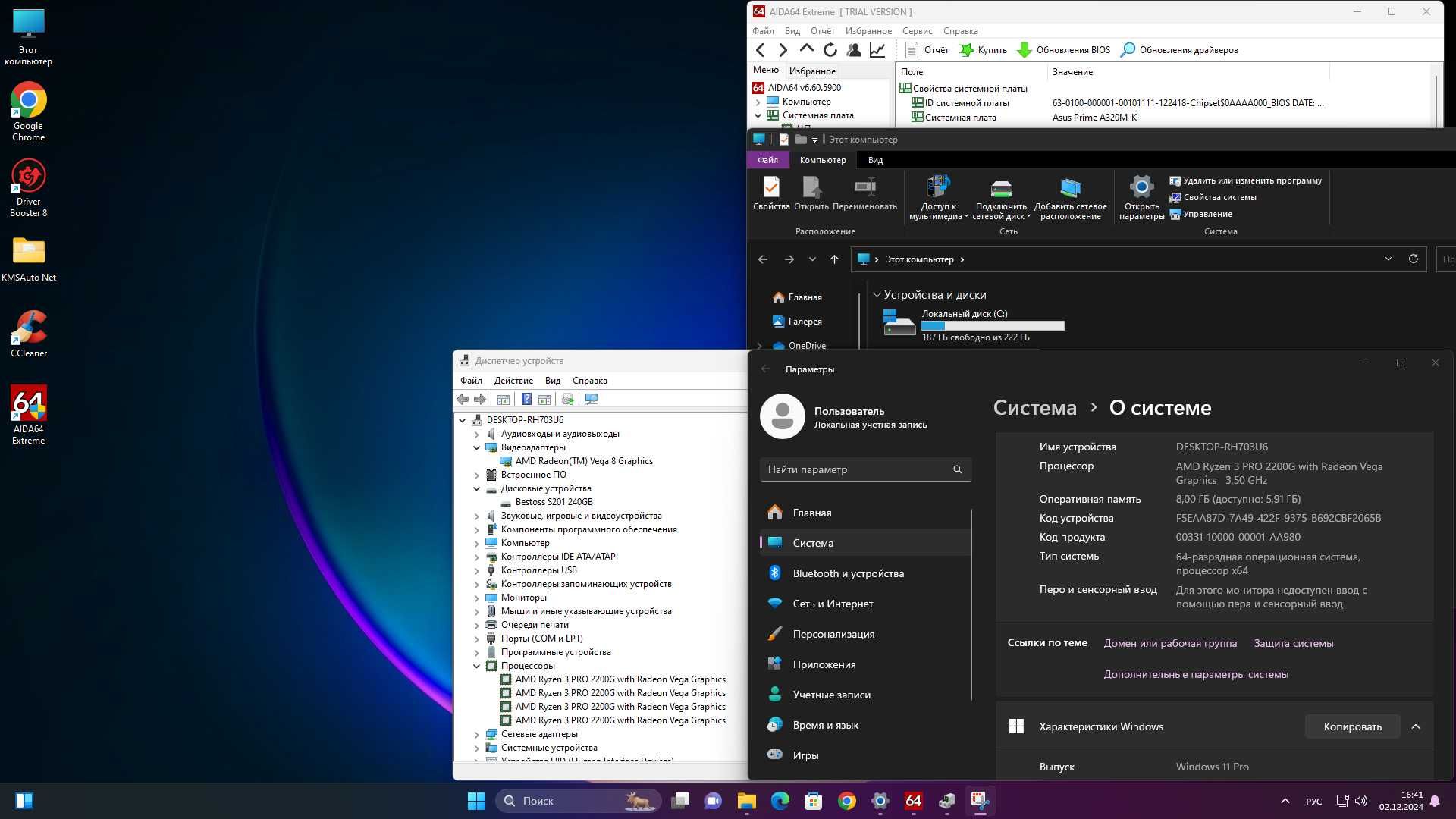Switch to Вид tab in Explorer ribbon
The image size is (1456, 819).
pyautogui.click(x=875, y=160)
